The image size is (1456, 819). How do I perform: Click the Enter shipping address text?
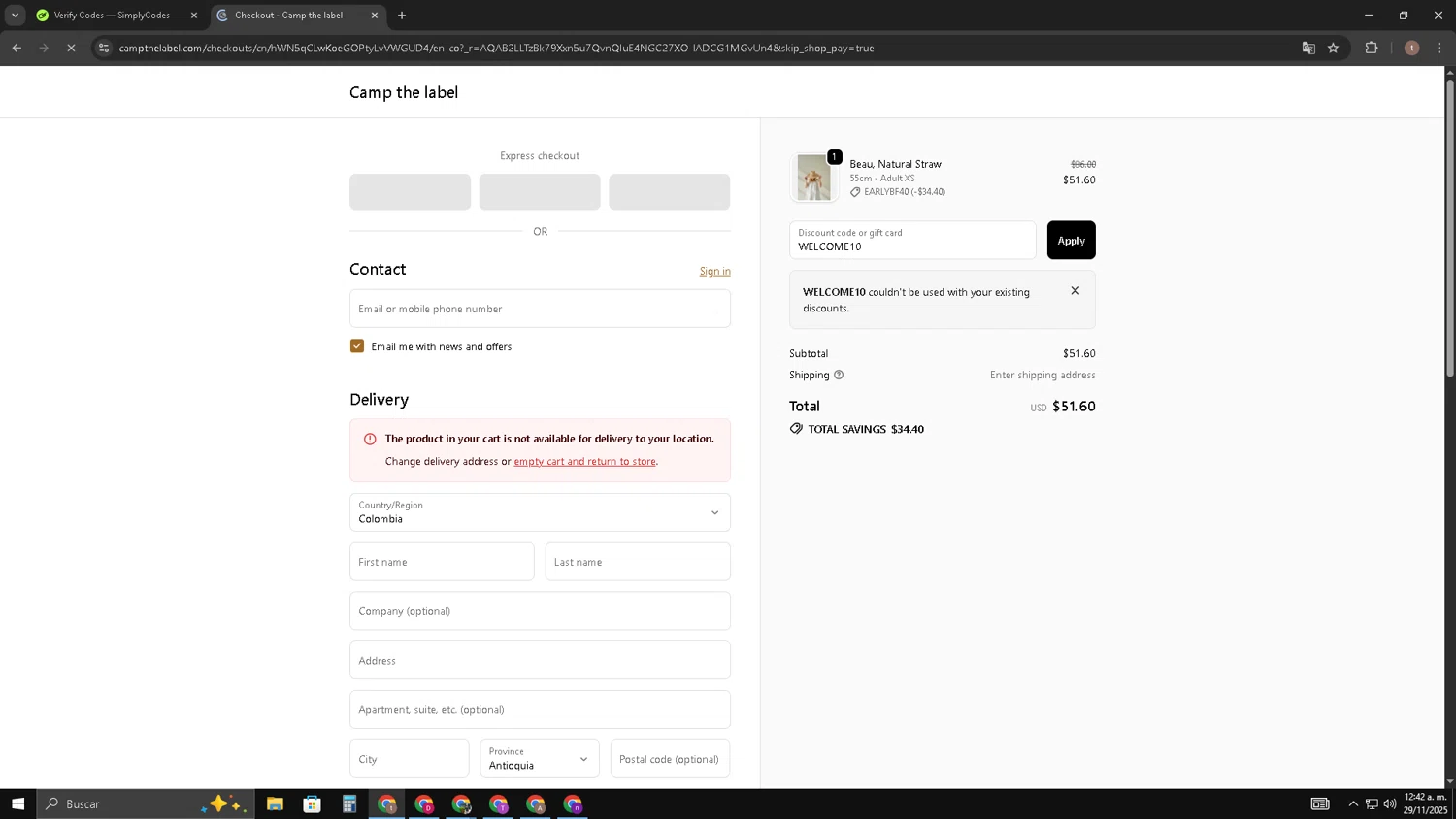click(1042, 375)
